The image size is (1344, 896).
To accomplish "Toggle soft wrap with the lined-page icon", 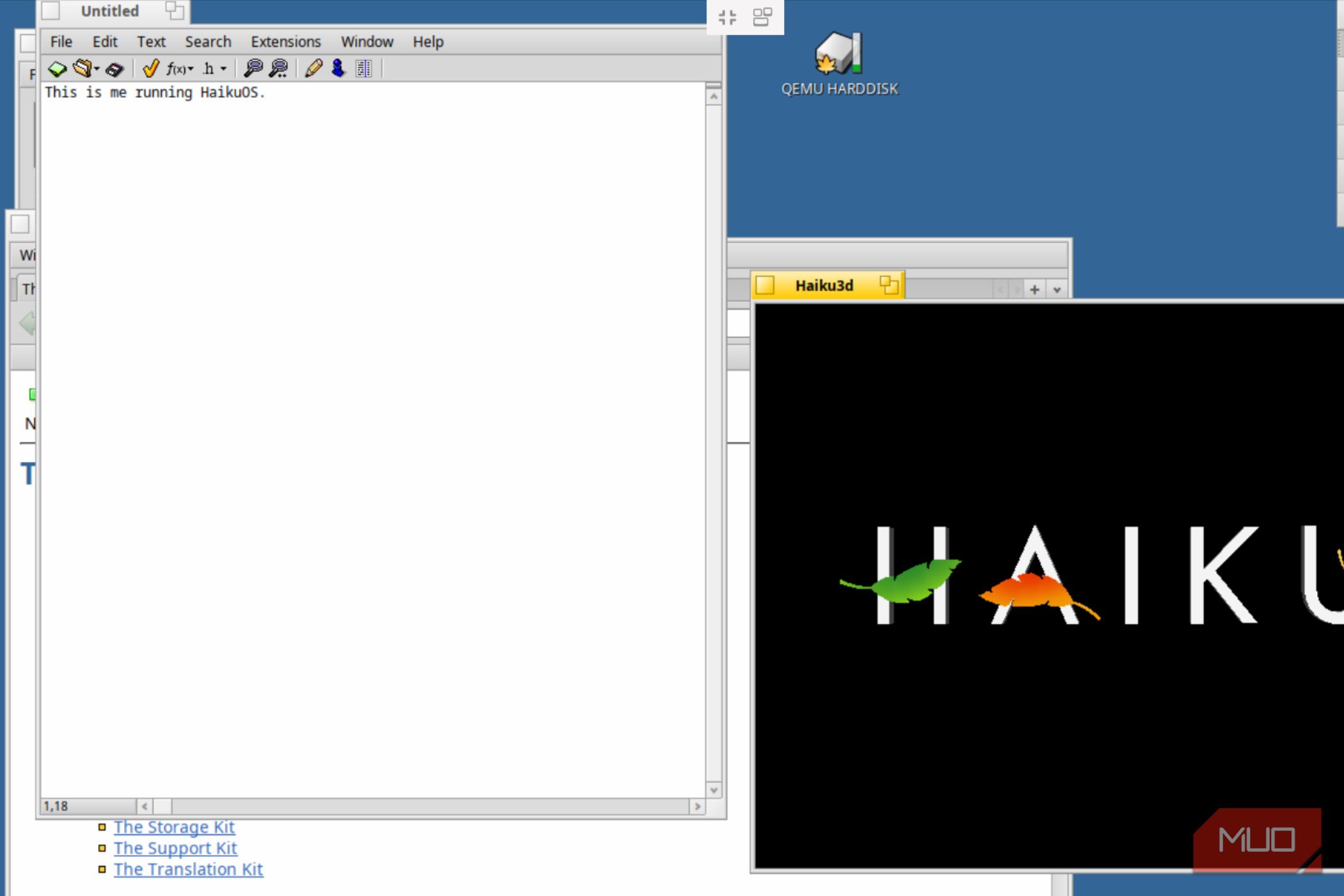I will [364, 68].
